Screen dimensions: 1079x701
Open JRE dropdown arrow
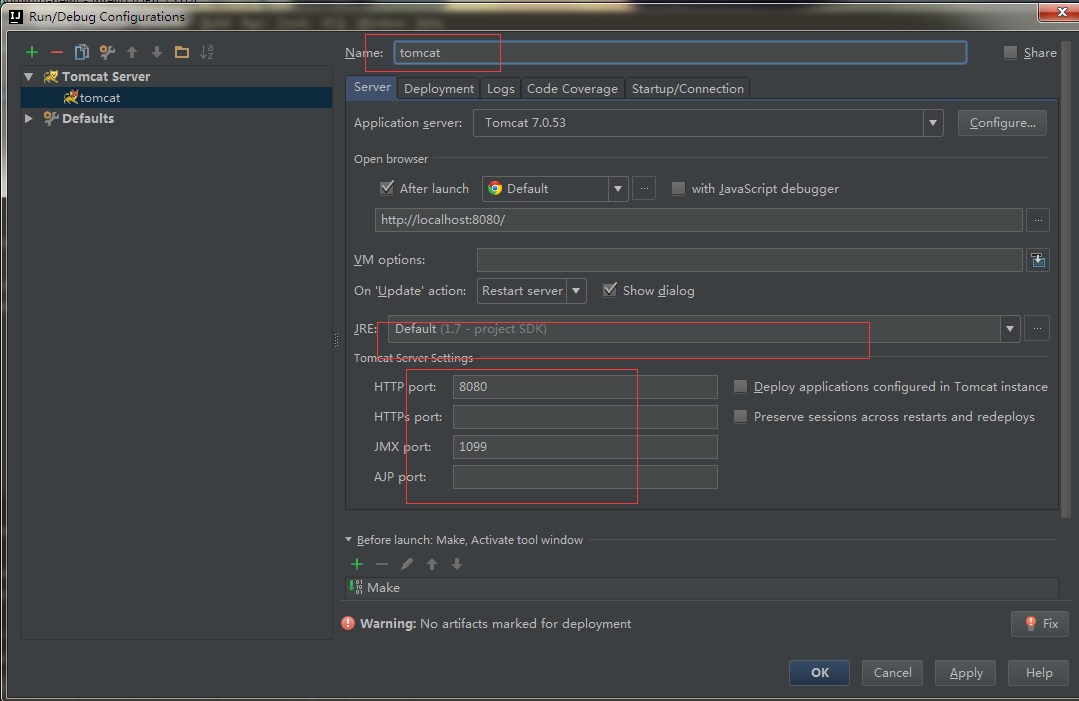pyautogui.click(x=1009, y=329)
